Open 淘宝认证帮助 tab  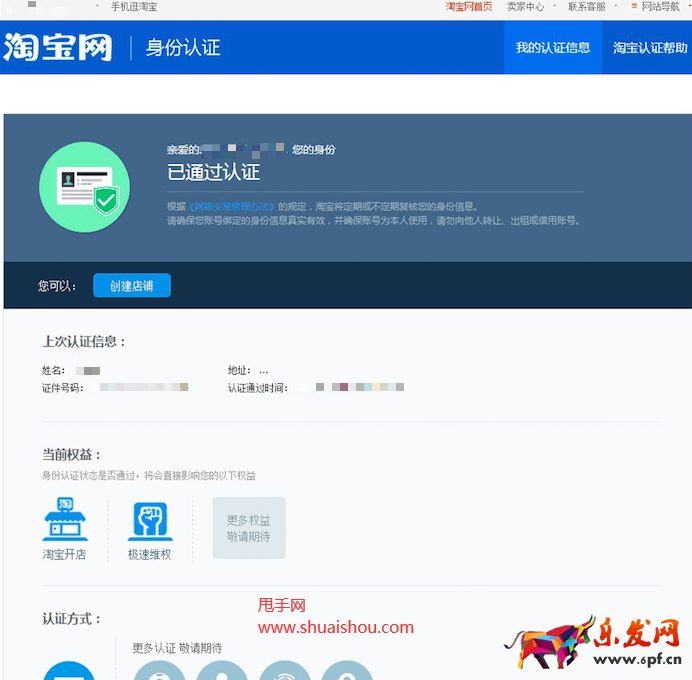click(650, 48)
